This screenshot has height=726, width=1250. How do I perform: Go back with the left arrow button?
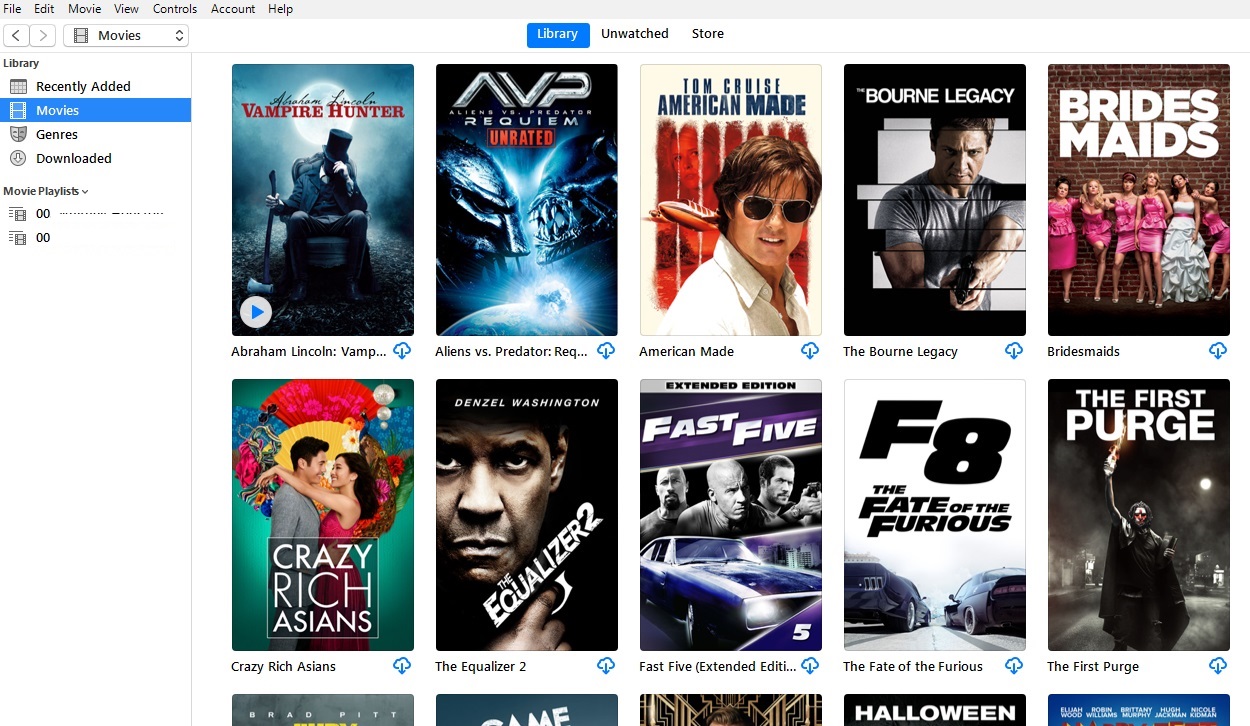(x=17, y=35)
